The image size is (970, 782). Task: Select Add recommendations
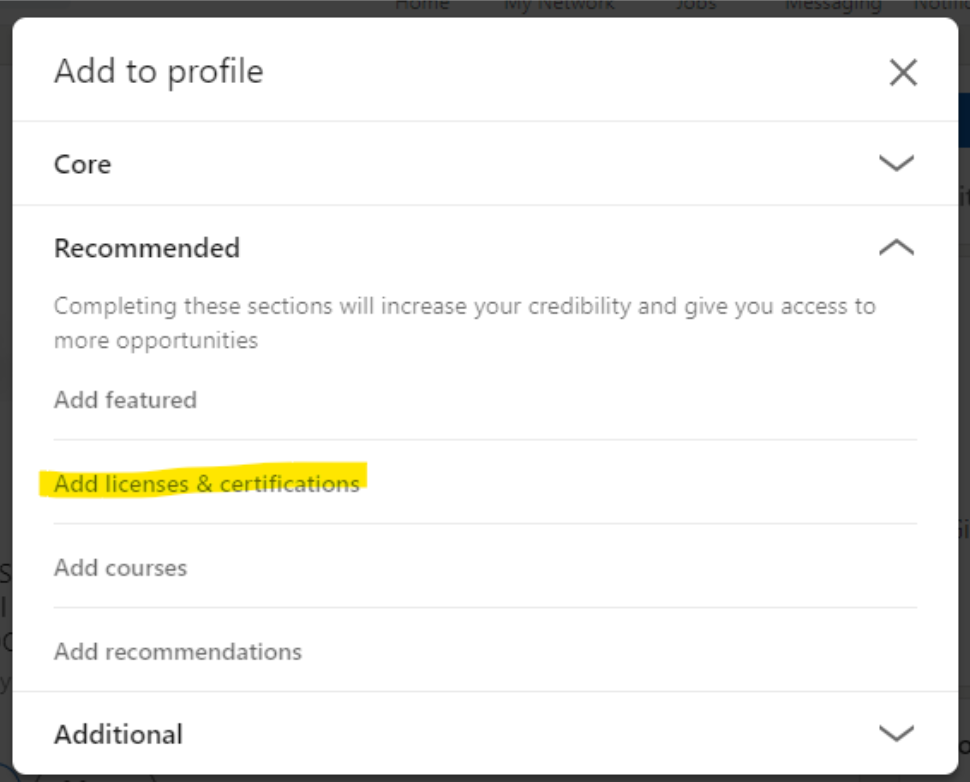tap(178, 651)
